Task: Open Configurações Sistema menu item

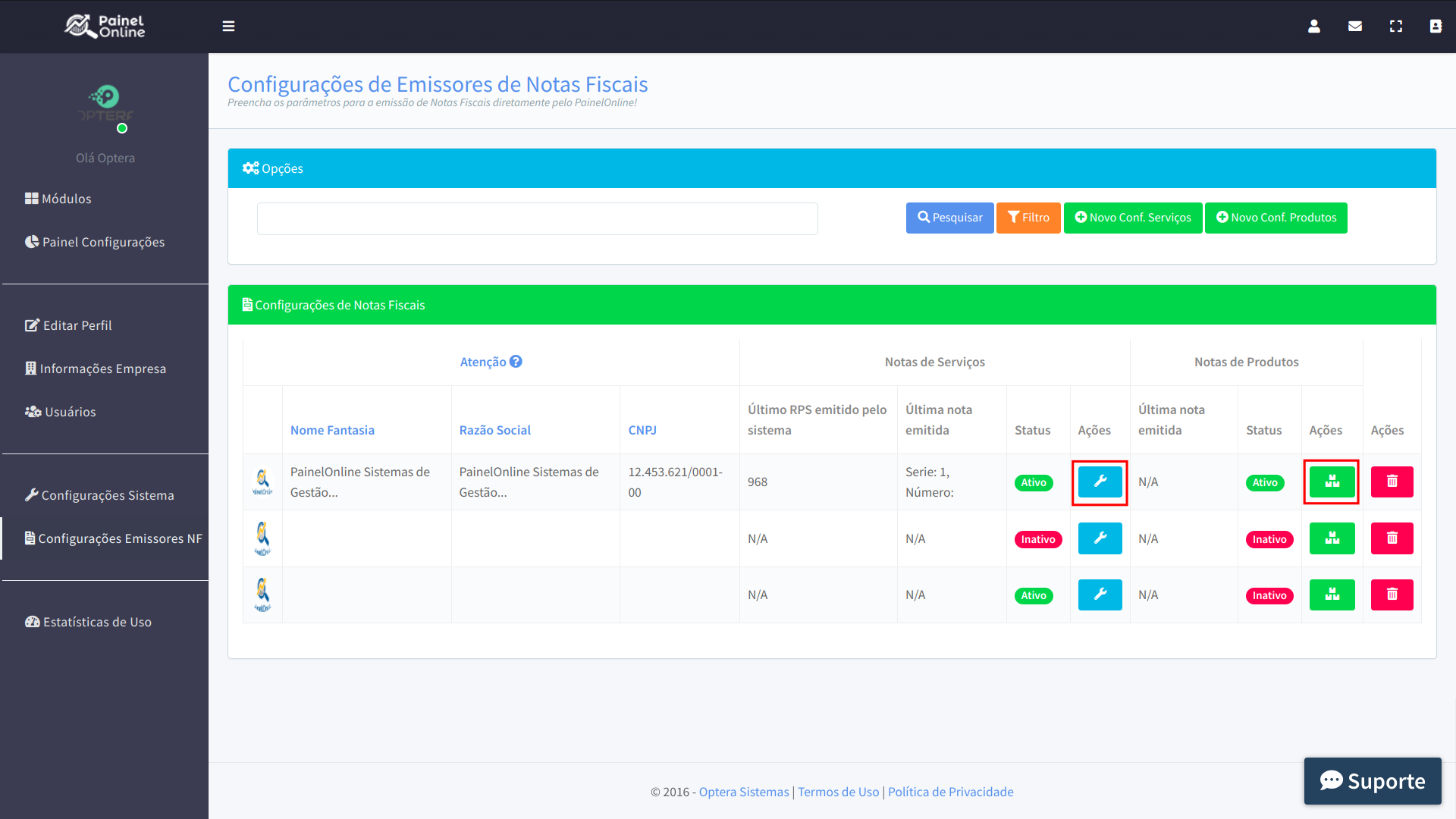Action: tap(99, 495)
